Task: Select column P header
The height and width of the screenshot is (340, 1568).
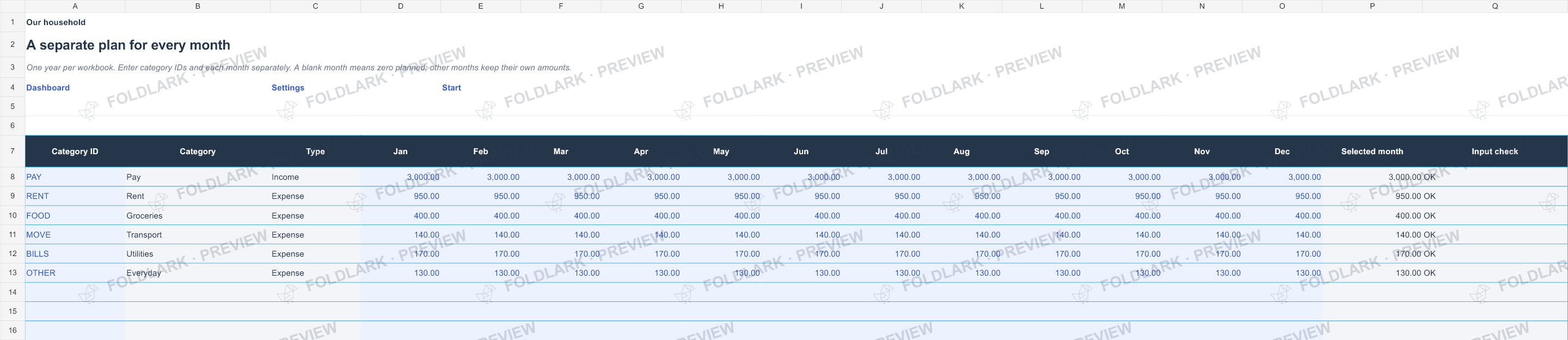Action: coord(1372,6)
